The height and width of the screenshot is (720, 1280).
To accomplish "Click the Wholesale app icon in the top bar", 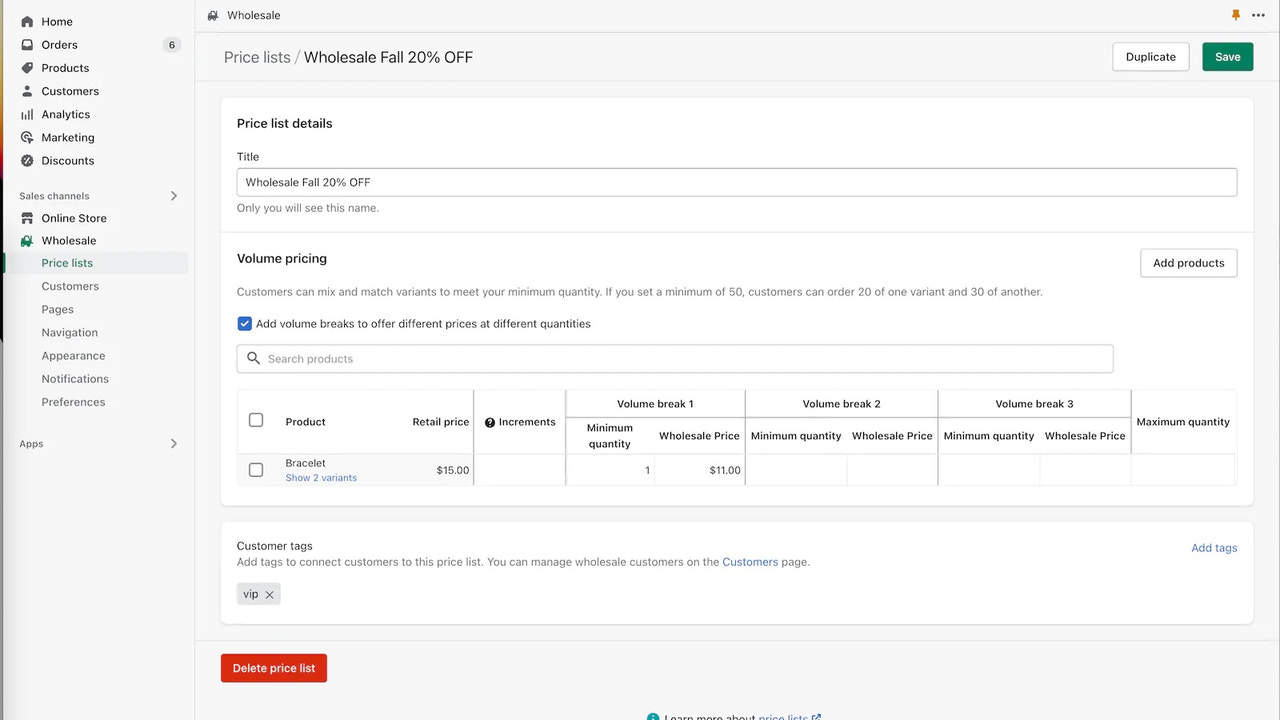I will click(x=212, y=15).
